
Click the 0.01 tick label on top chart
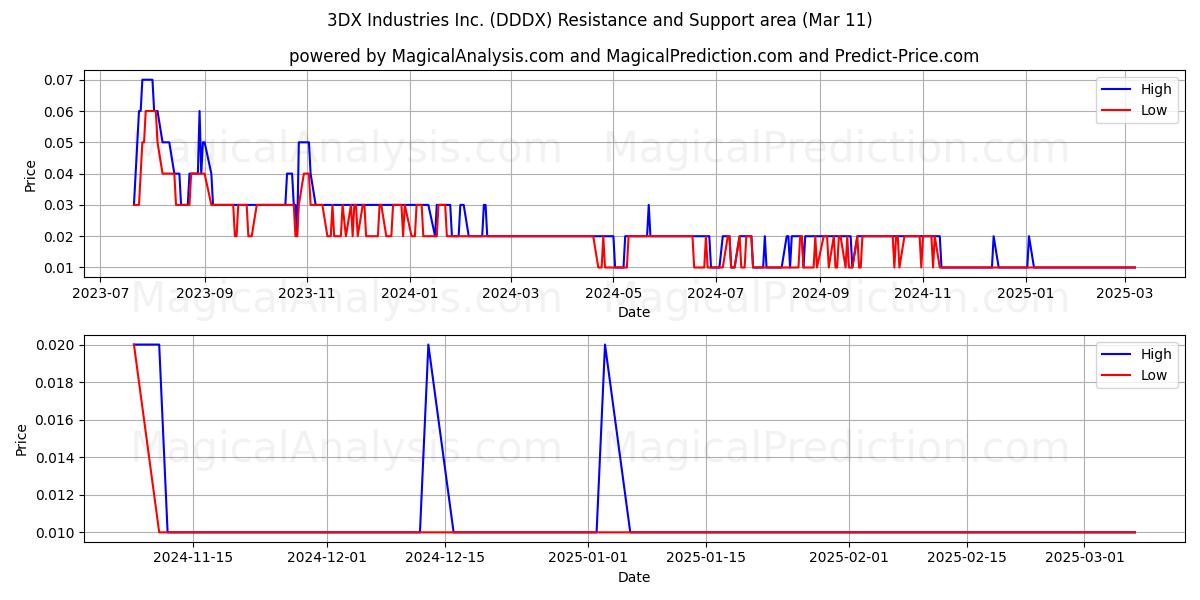pyautogui.click(x=61, y=268)
